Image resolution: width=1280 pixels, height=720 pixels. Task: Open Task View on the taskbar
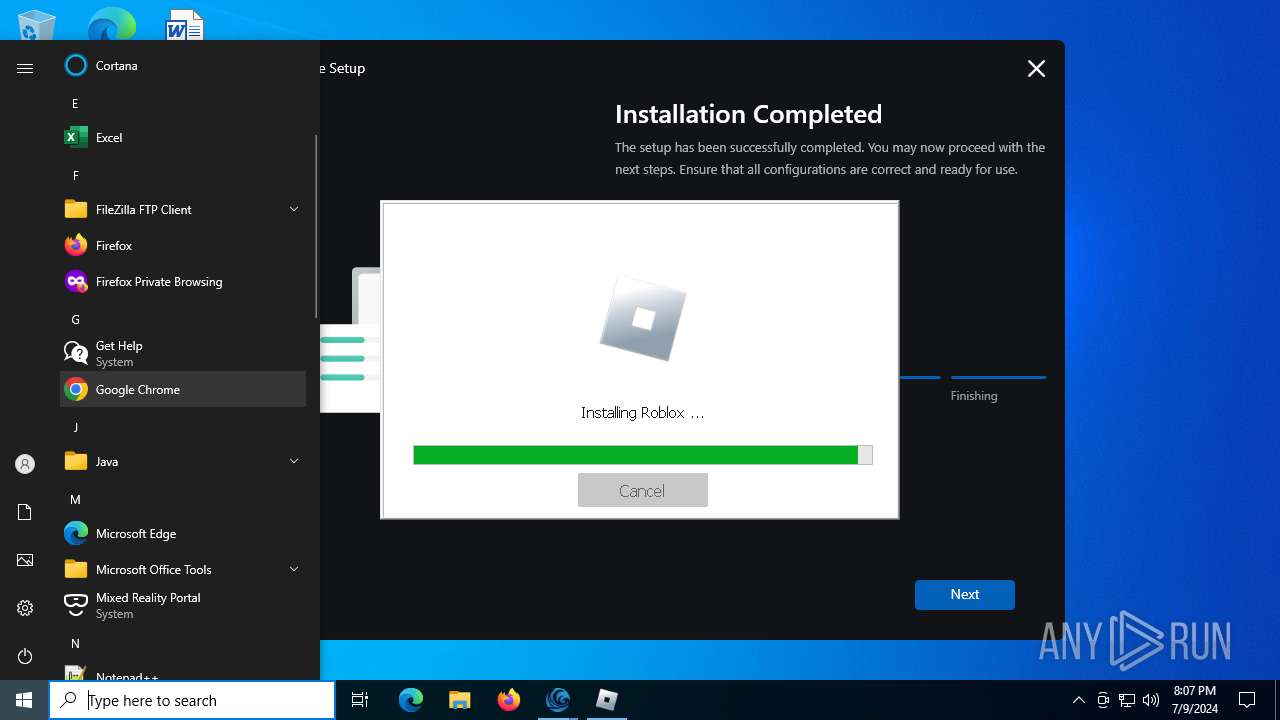point(360,700)
